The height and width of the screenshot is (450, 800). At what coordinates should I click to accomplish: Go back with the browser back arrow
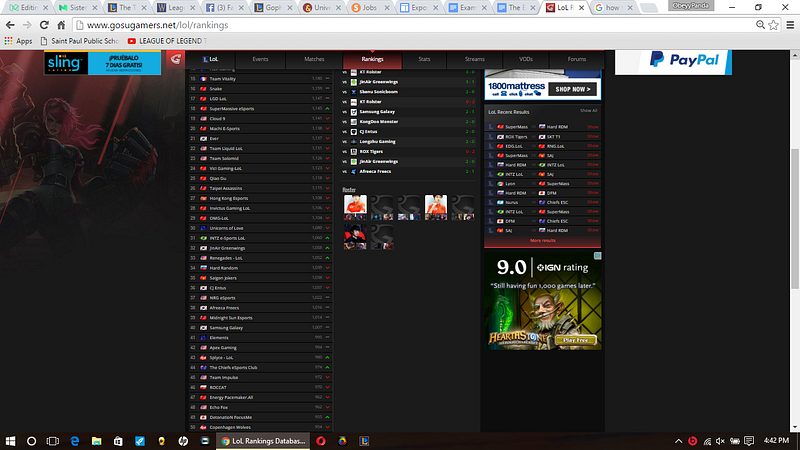click(x=10, y=25)
